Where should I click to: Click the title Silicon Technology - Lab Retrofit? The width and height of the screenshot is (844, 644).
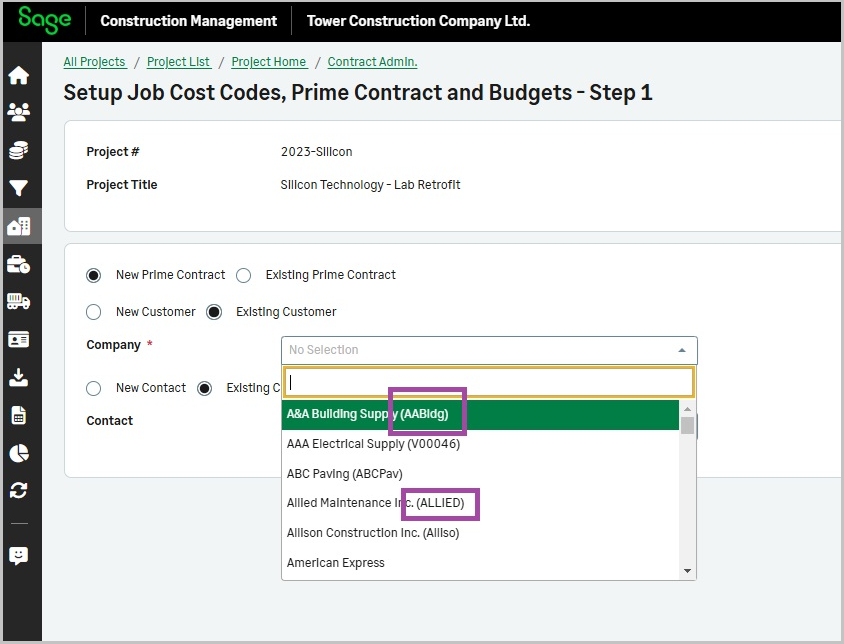click(x=370, y=185)
